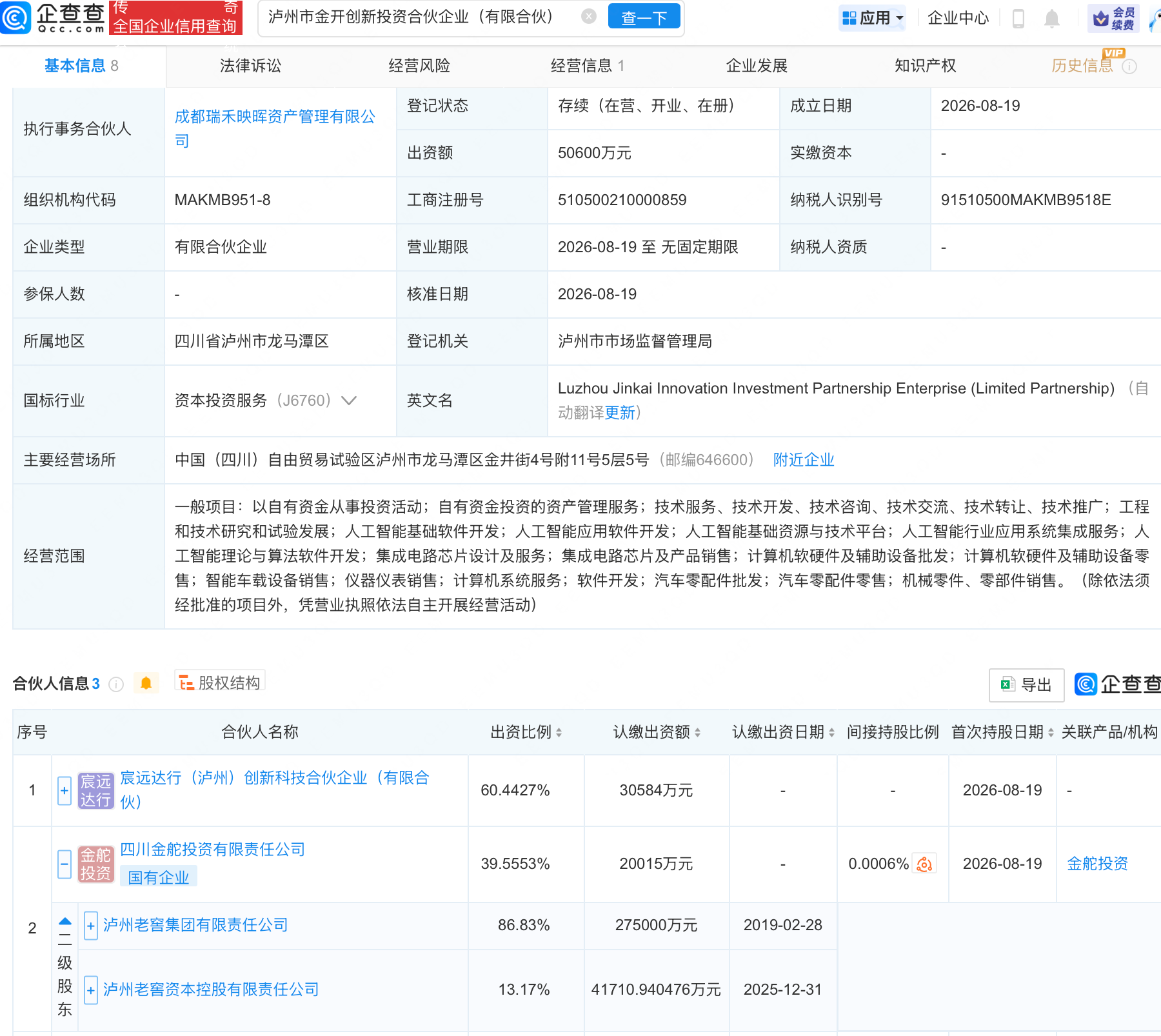Click the Qcc.com logo
Viewport: 1161px width, 1036px height.
[53, 17]
